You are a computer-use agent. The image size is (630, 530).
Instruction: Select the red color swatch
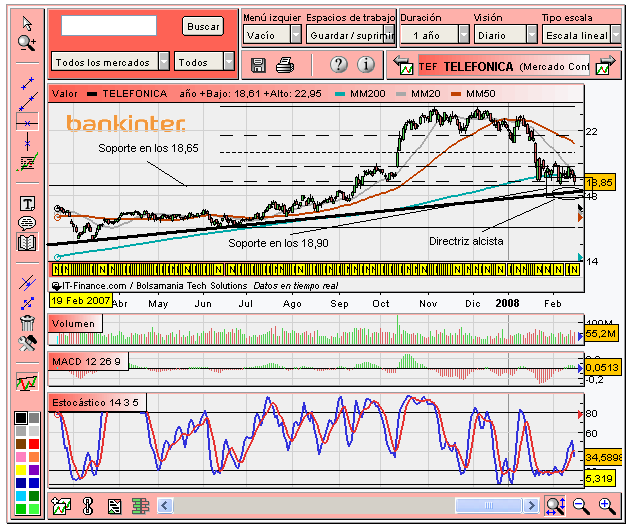point(34,444)
